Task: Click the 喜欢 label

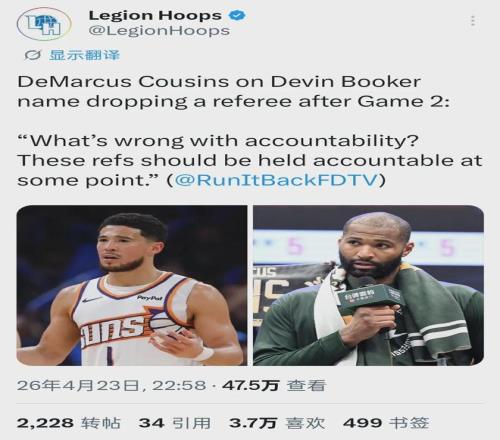Action: [x=305, y=423]
